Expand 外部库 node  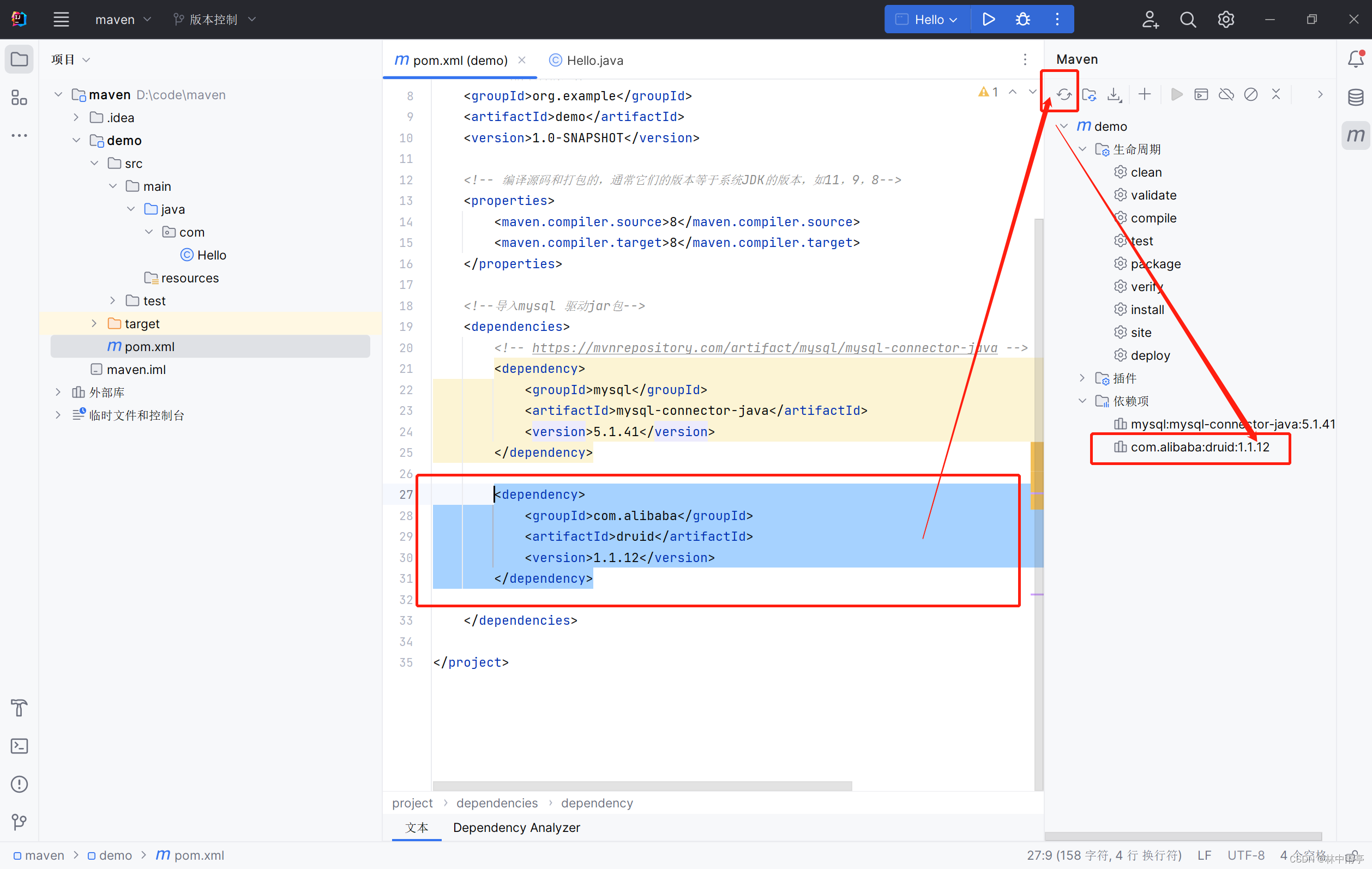(x=58, y=392)
